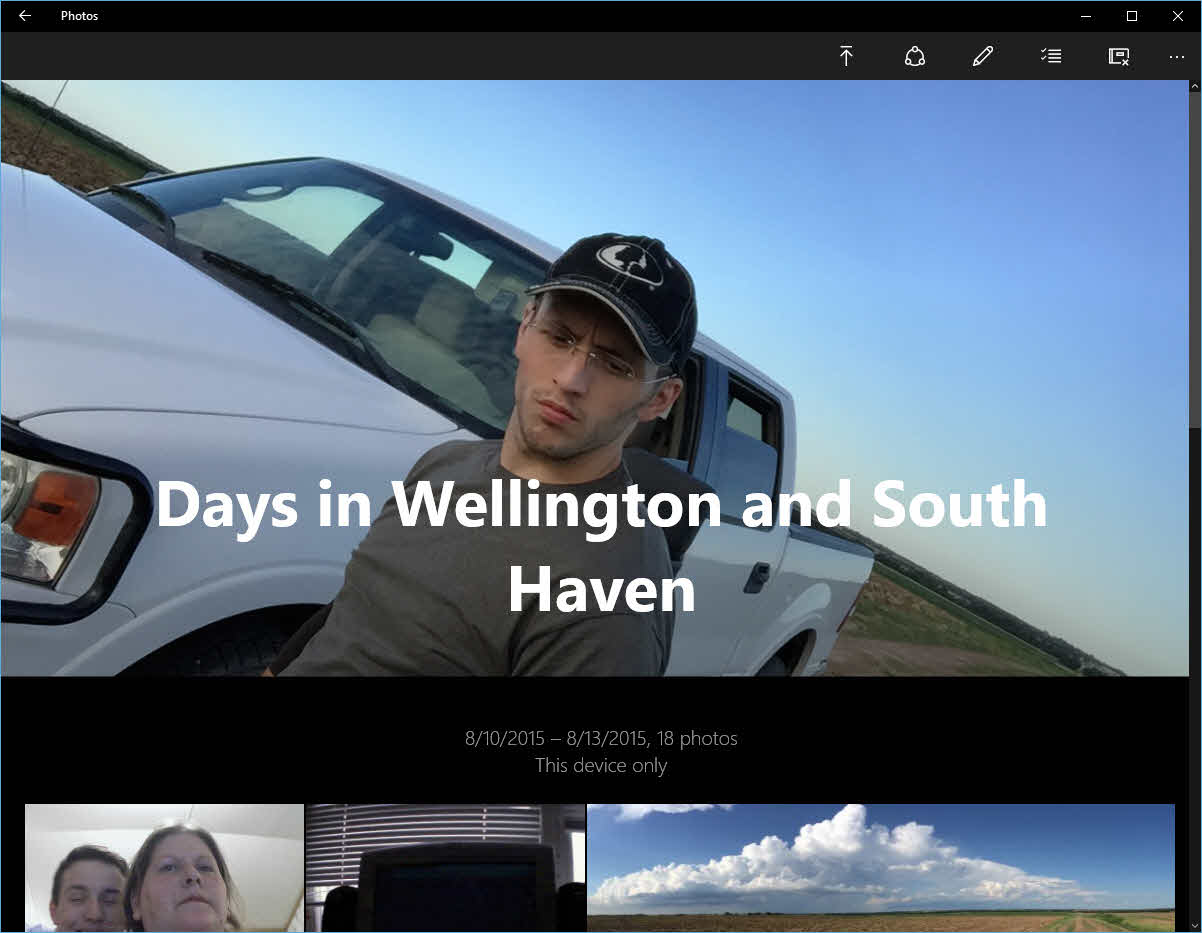
Task: Click the scrollbar down arrow
Action: [x=1194, y=924]
